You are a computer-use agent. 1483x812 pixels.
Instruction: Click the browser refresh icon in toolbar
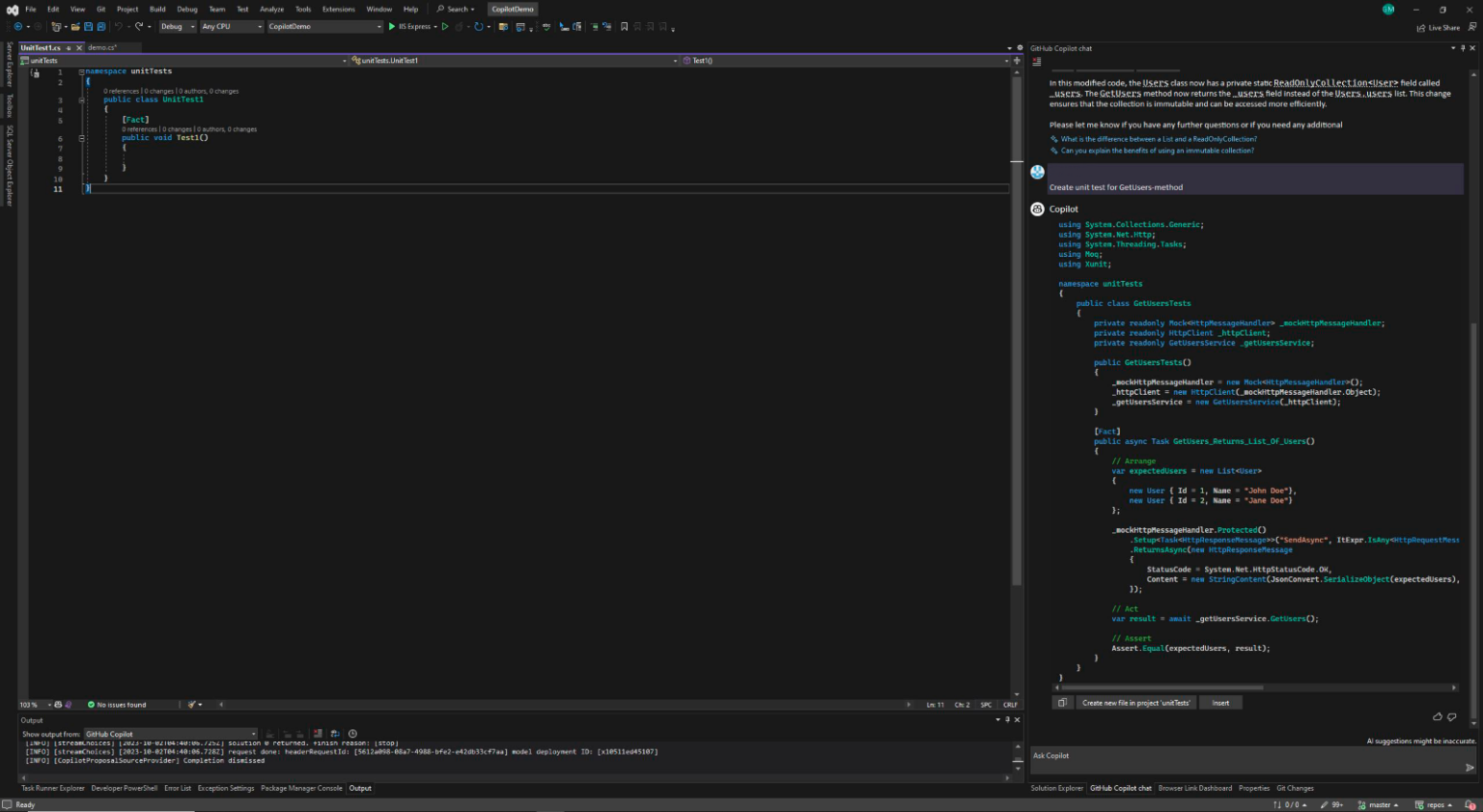(x=478, y=26)
